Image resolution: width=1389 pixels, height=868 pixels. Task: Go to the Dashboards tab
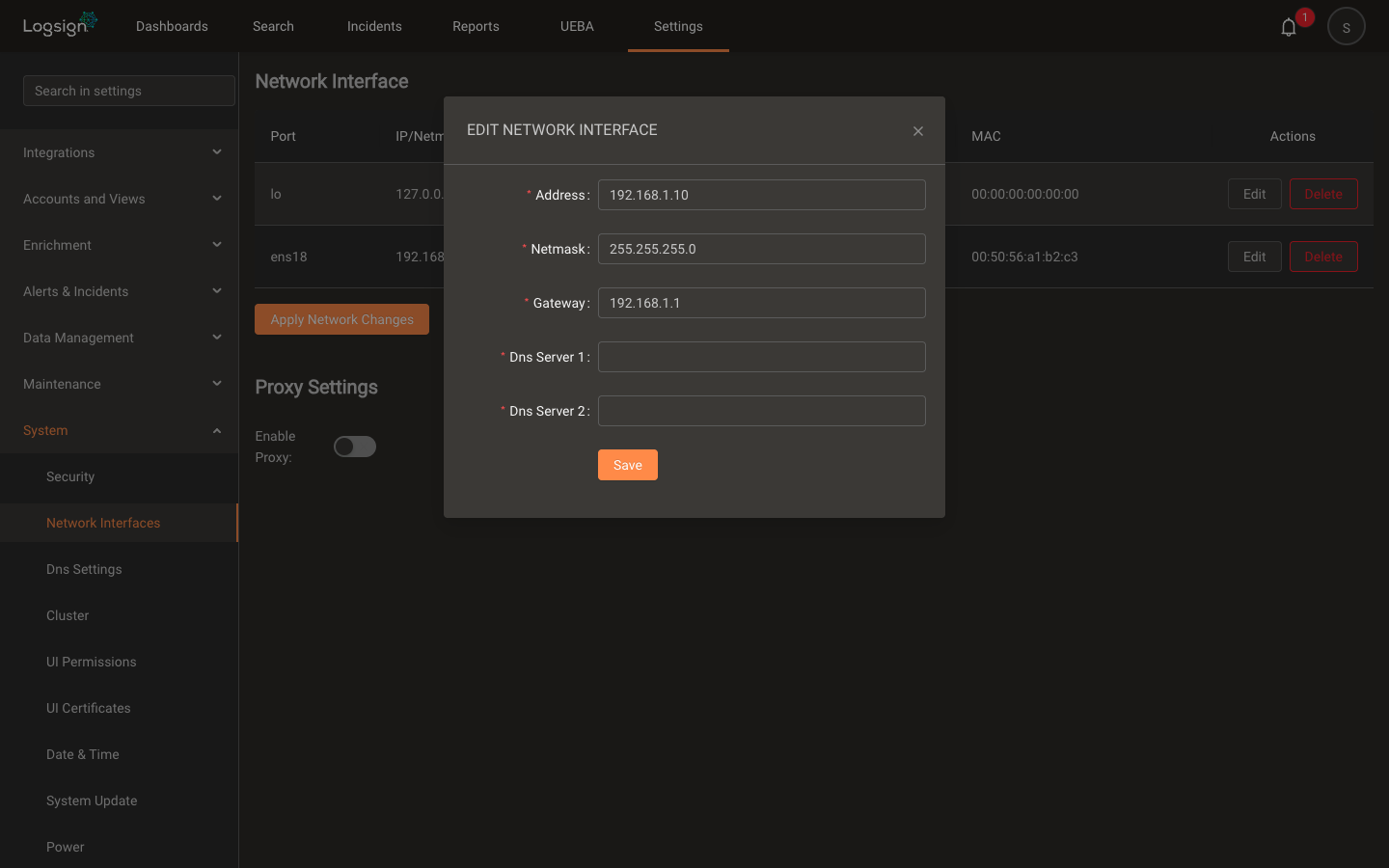point(172,26)
